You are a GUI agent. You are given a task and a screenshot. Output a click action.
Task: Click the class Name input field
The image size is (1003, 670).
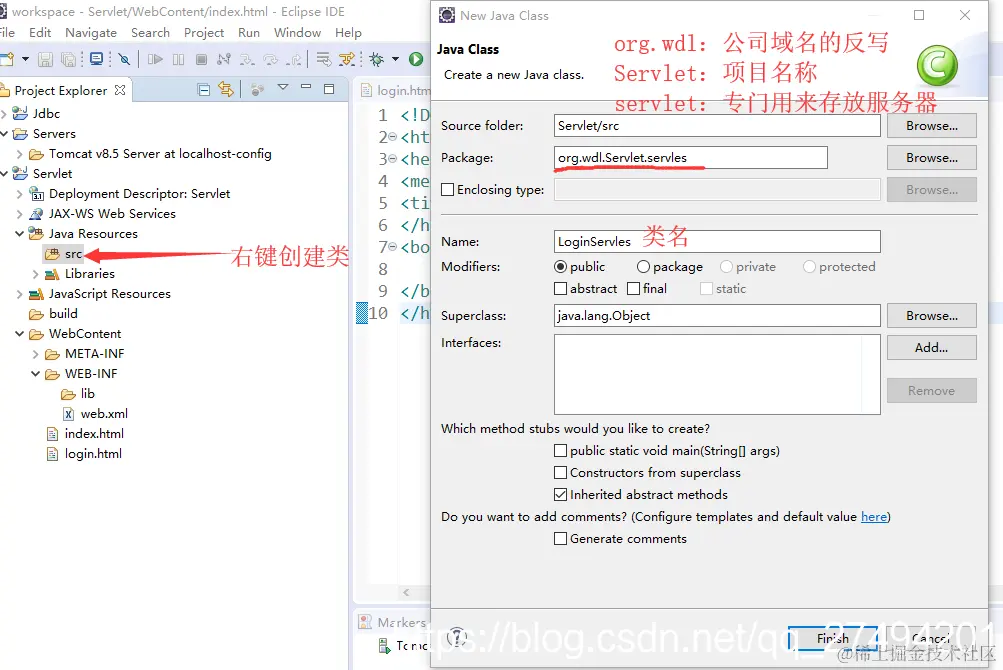tap(717, 241)
